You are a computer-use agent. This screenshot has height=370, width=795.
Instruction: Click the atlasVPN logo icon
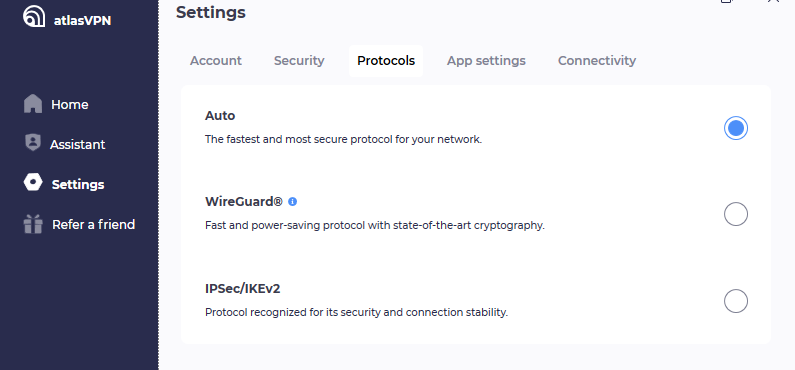tap(34, 17)
